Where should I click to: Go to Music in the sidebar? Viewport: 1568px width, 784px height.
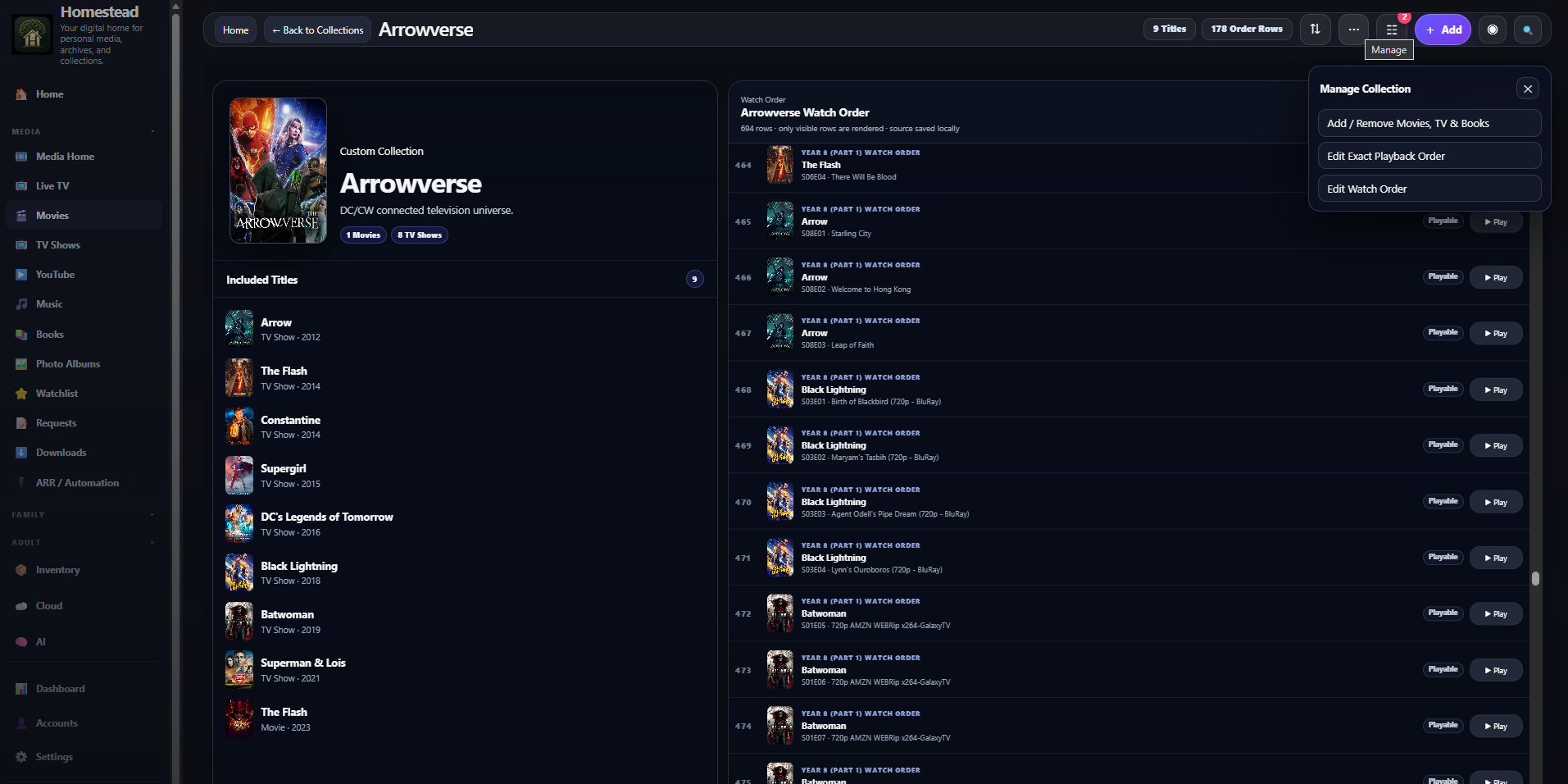tap(49, 304)
